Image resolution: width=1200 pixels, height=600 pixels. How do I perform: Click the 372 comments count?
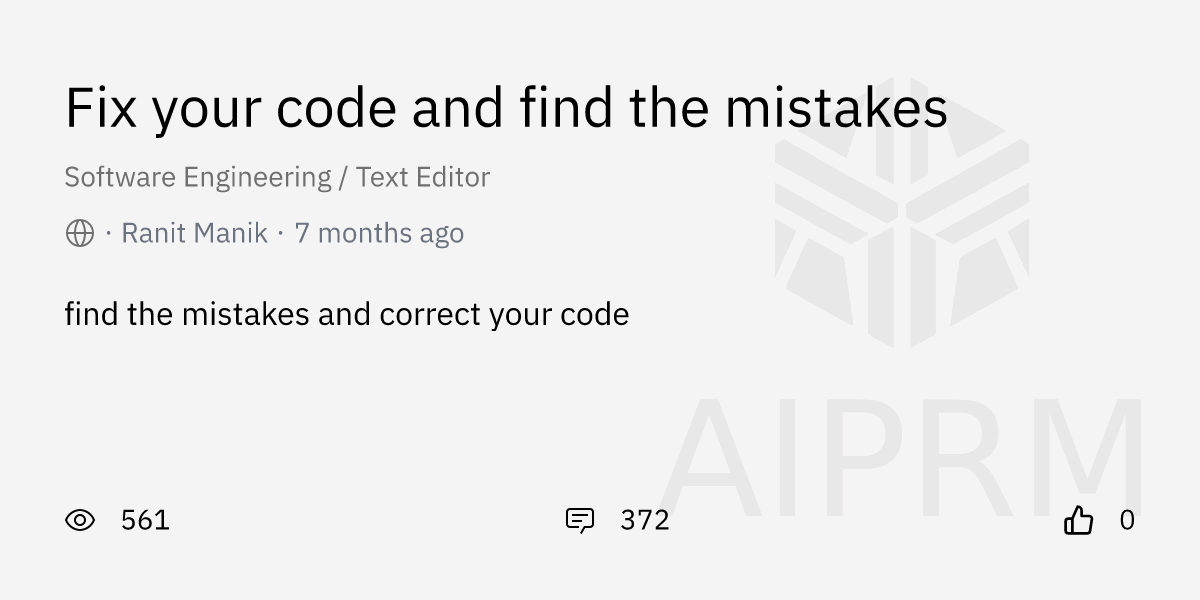645,520
